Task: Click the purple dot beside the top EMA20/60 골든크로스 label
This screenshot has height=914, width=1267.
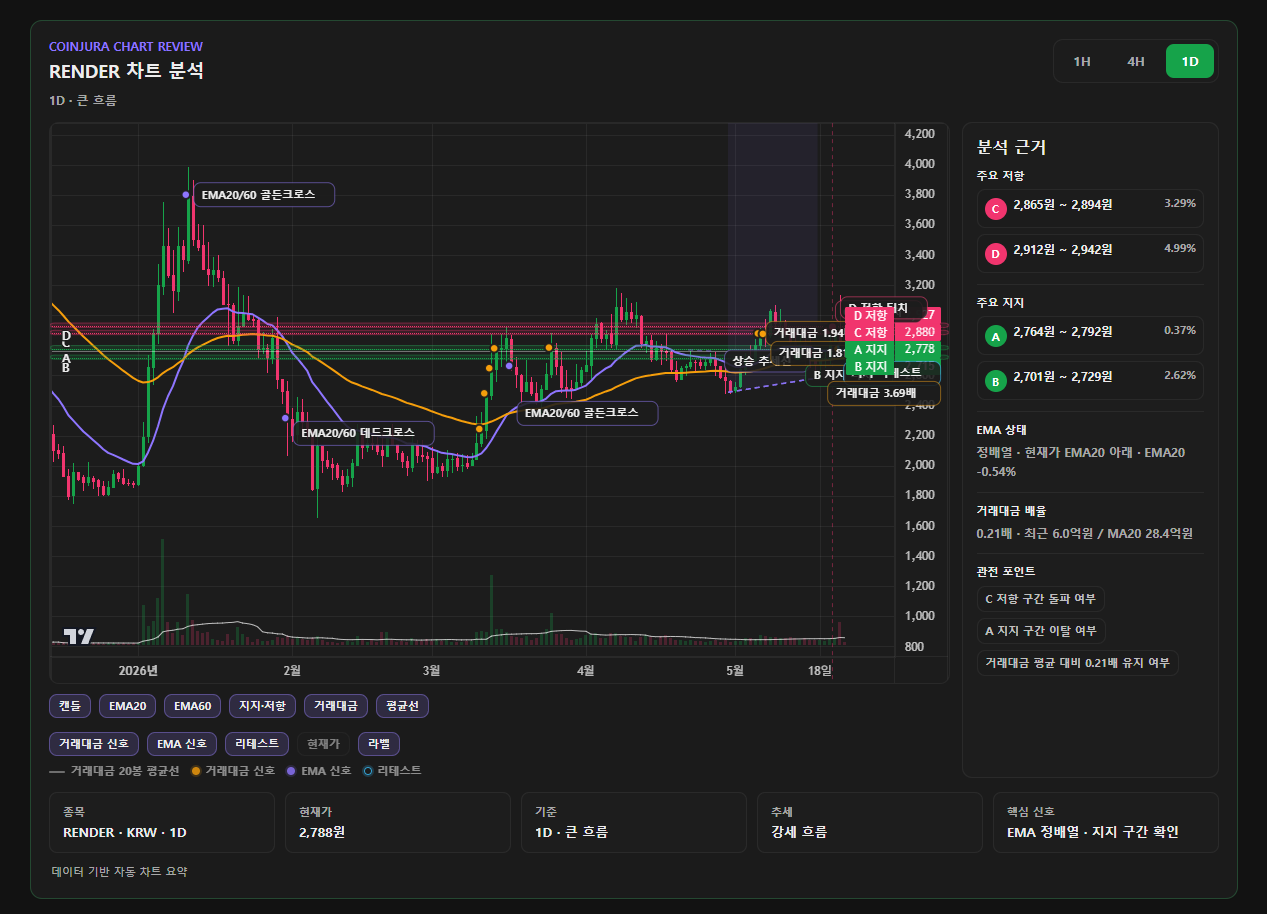Action: coord(186,195)
